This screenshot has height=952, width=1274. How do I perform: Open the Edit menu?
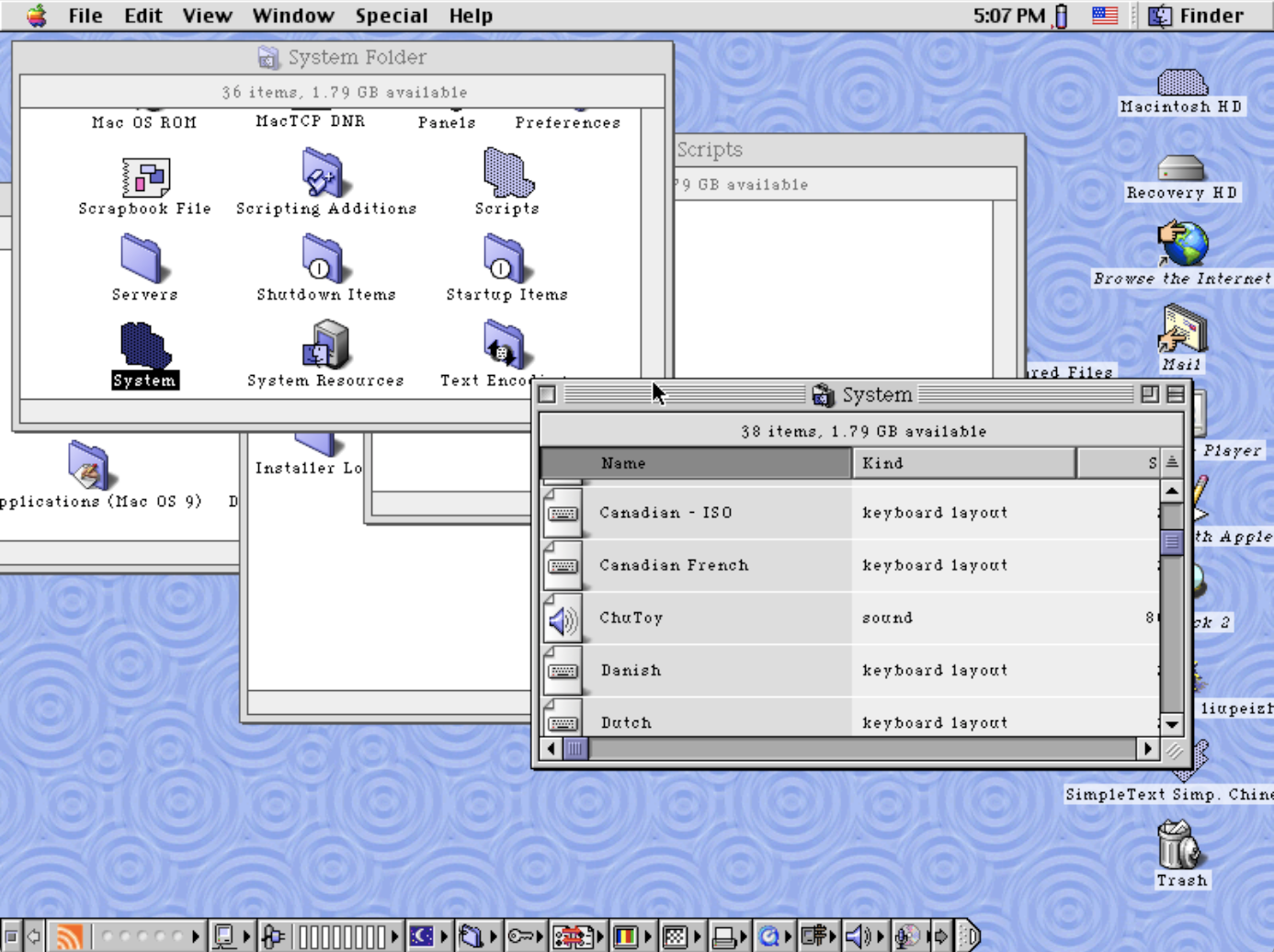(143, 16)
